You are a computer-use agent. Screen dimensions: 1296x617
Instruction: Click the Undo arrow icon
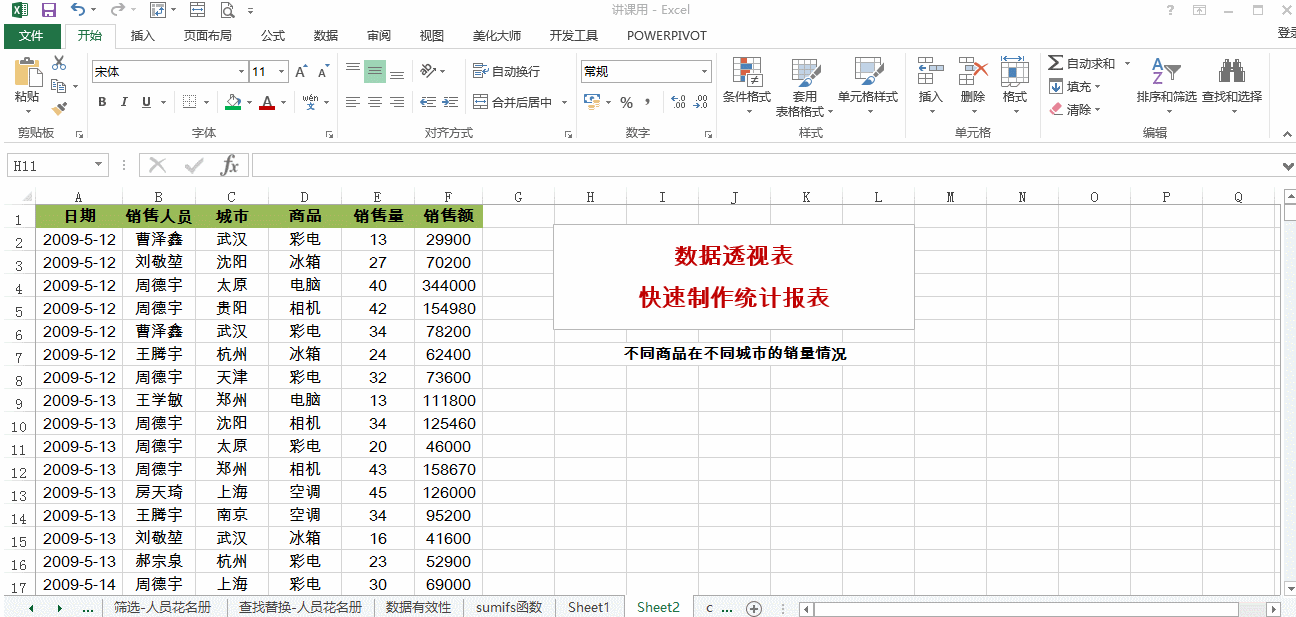[x=78, y=10]
